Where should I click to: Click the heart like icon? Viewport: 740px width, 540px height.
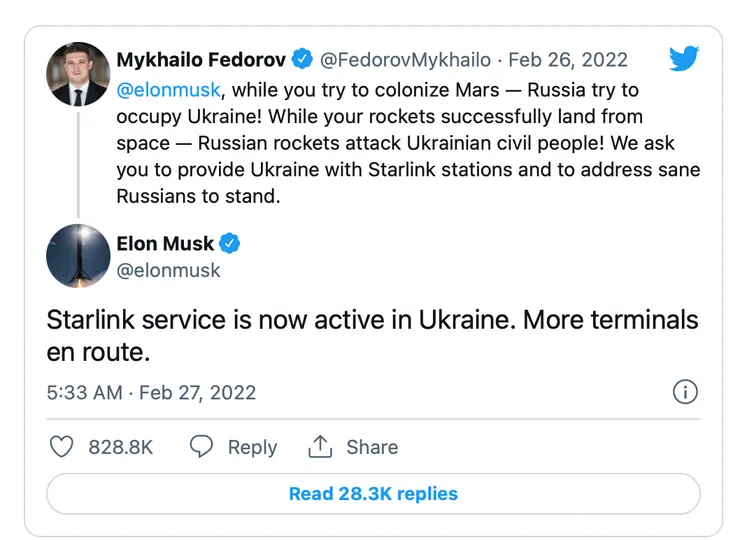(62, 447)
